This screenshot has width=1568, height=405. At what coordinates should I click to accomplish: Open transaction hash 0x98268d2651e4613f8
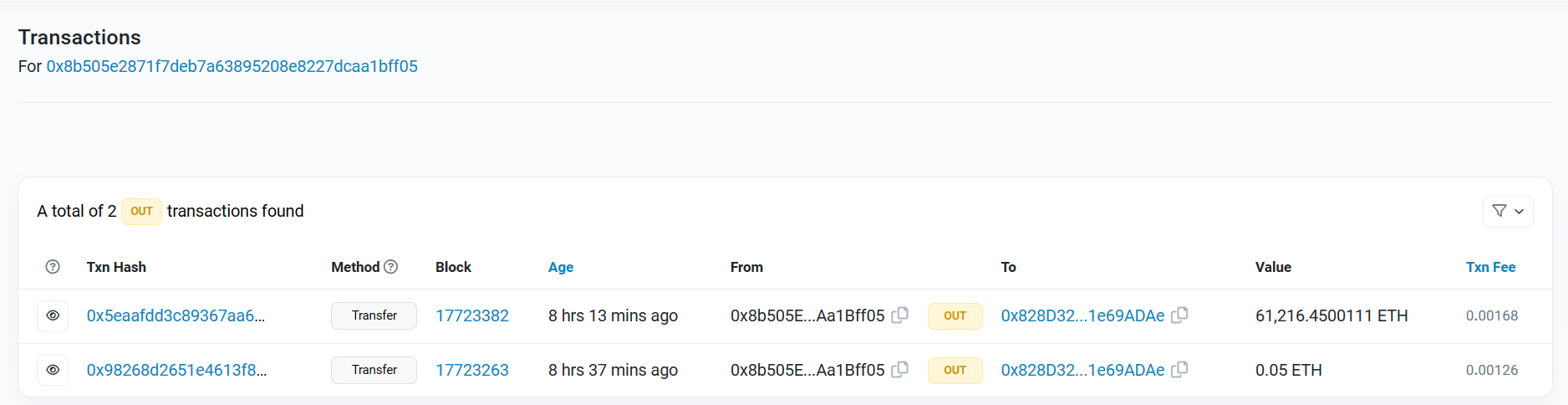click(176, 370)
